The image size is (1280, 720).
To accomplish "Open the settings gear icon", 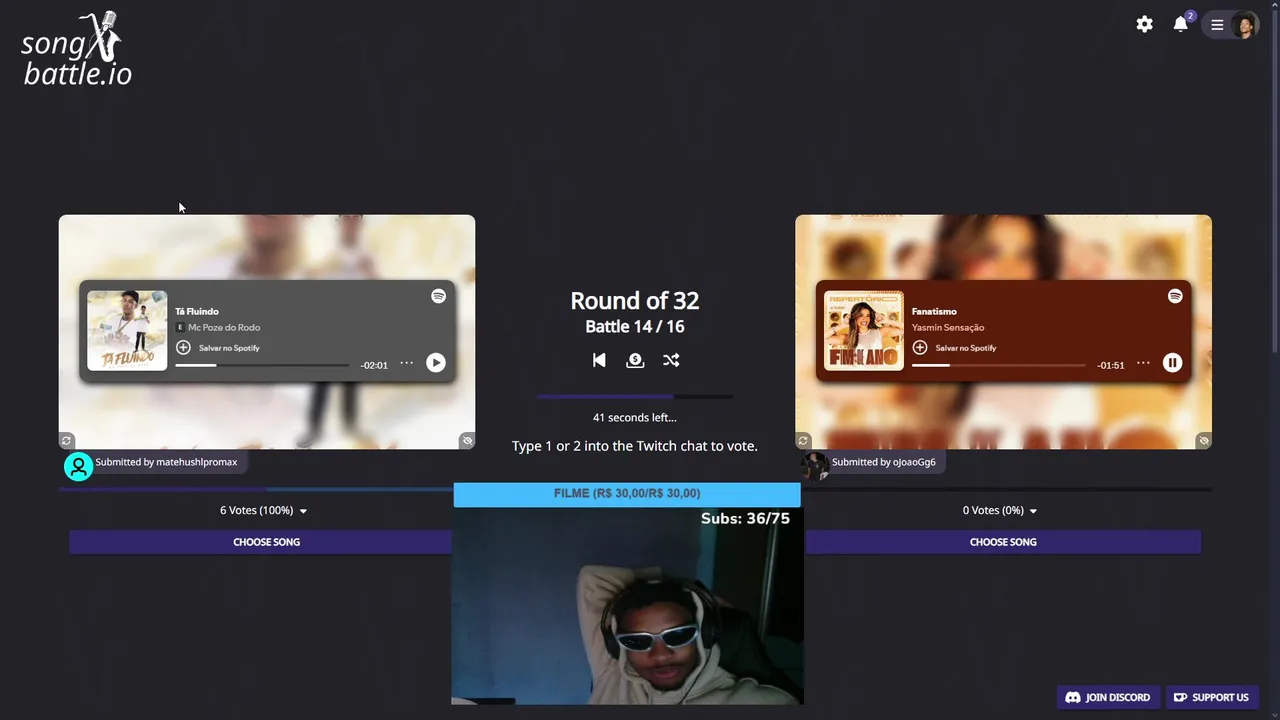I will click(1145, 24).
